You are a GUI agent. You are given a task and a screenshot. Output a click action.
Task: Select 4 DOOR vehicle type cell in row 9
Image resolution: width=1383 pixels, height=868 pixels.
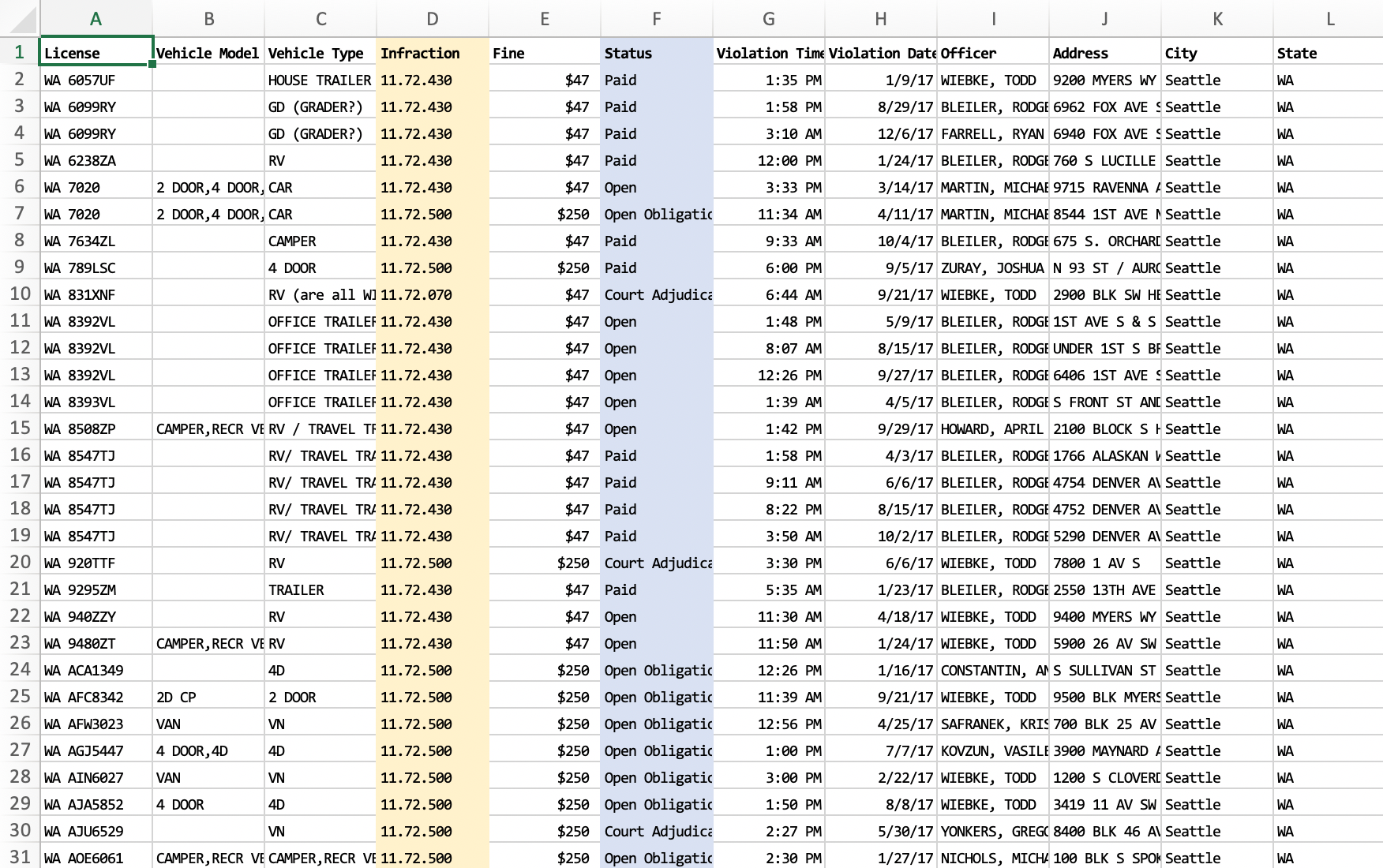point(320,268)
